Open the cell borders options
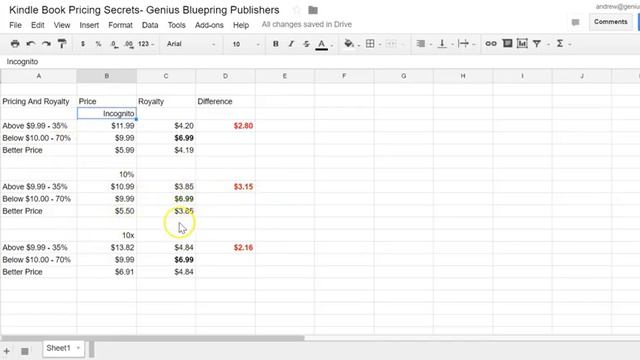Viewport: 640px width, 360px height. 370,44
